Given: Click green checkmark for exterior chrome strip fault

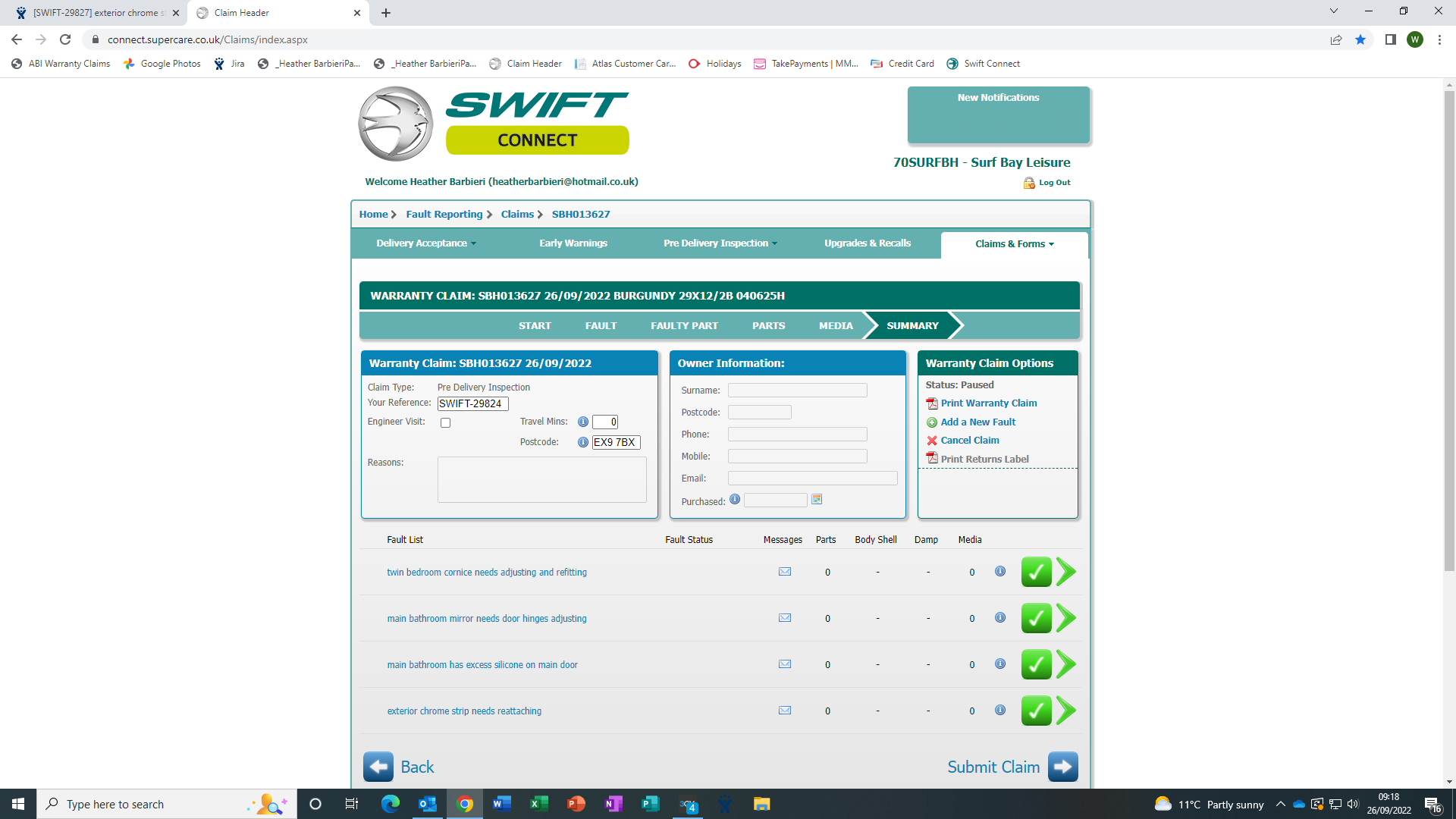Looking at the screenshot, I should 1036,711.
